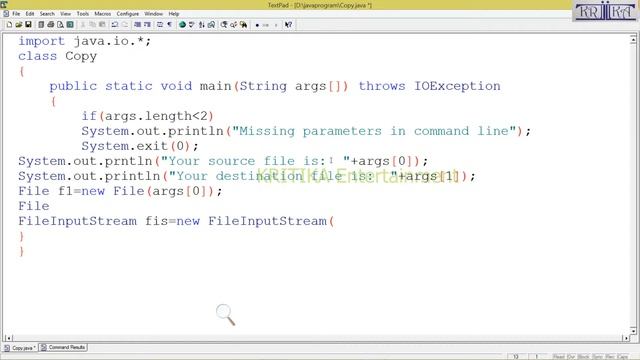Open the View menu
The width and height of the screenshot is (640, 360).
pyautogui.click(x=65, y=14)
